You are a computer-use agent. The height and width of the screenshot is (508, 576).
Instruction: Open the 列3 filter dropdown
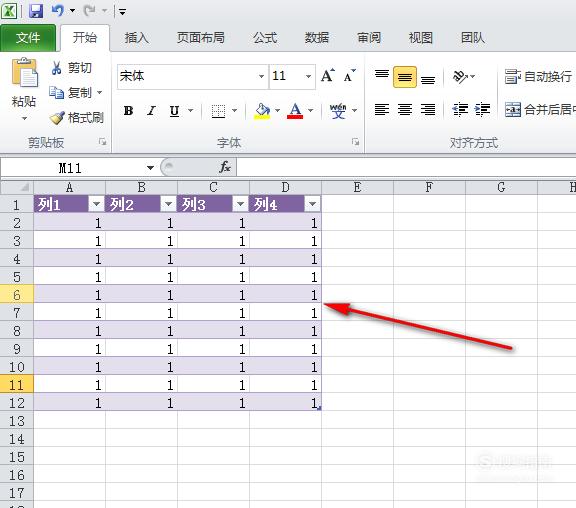pos(241,204)
